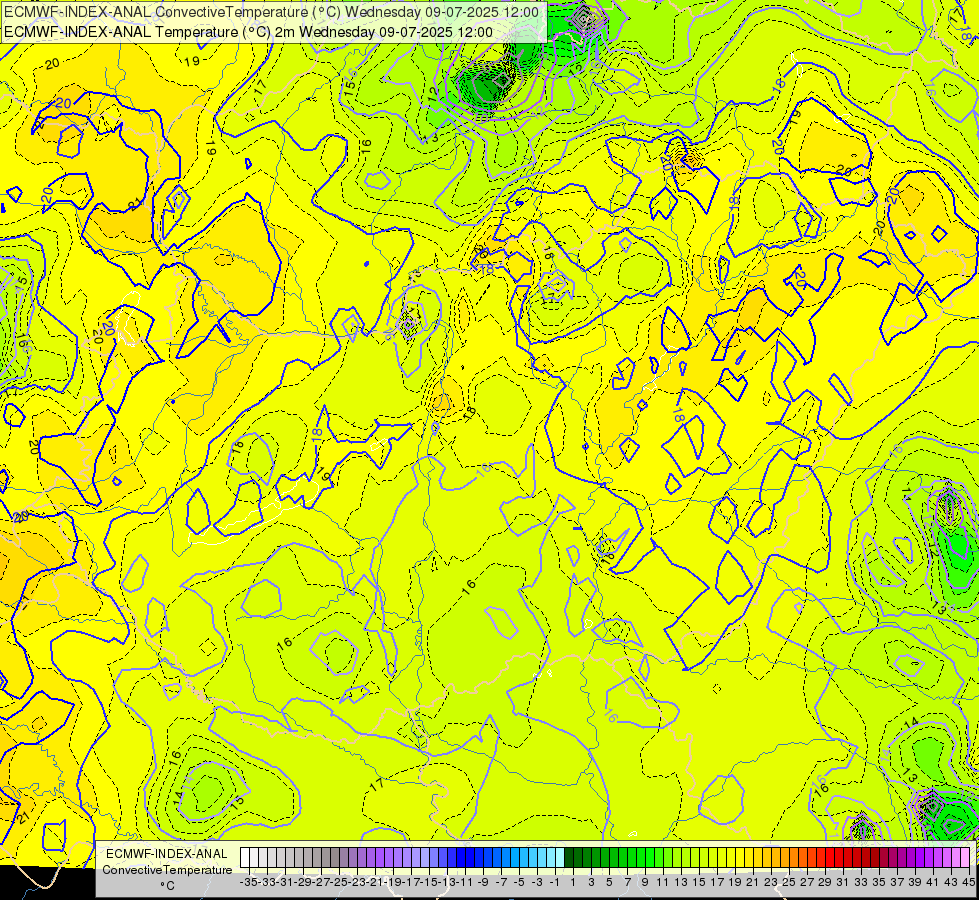Viewport: 979px width, 900px height.
Task: Click the legend scale value '-5'
Action: [x=519, y=882]
